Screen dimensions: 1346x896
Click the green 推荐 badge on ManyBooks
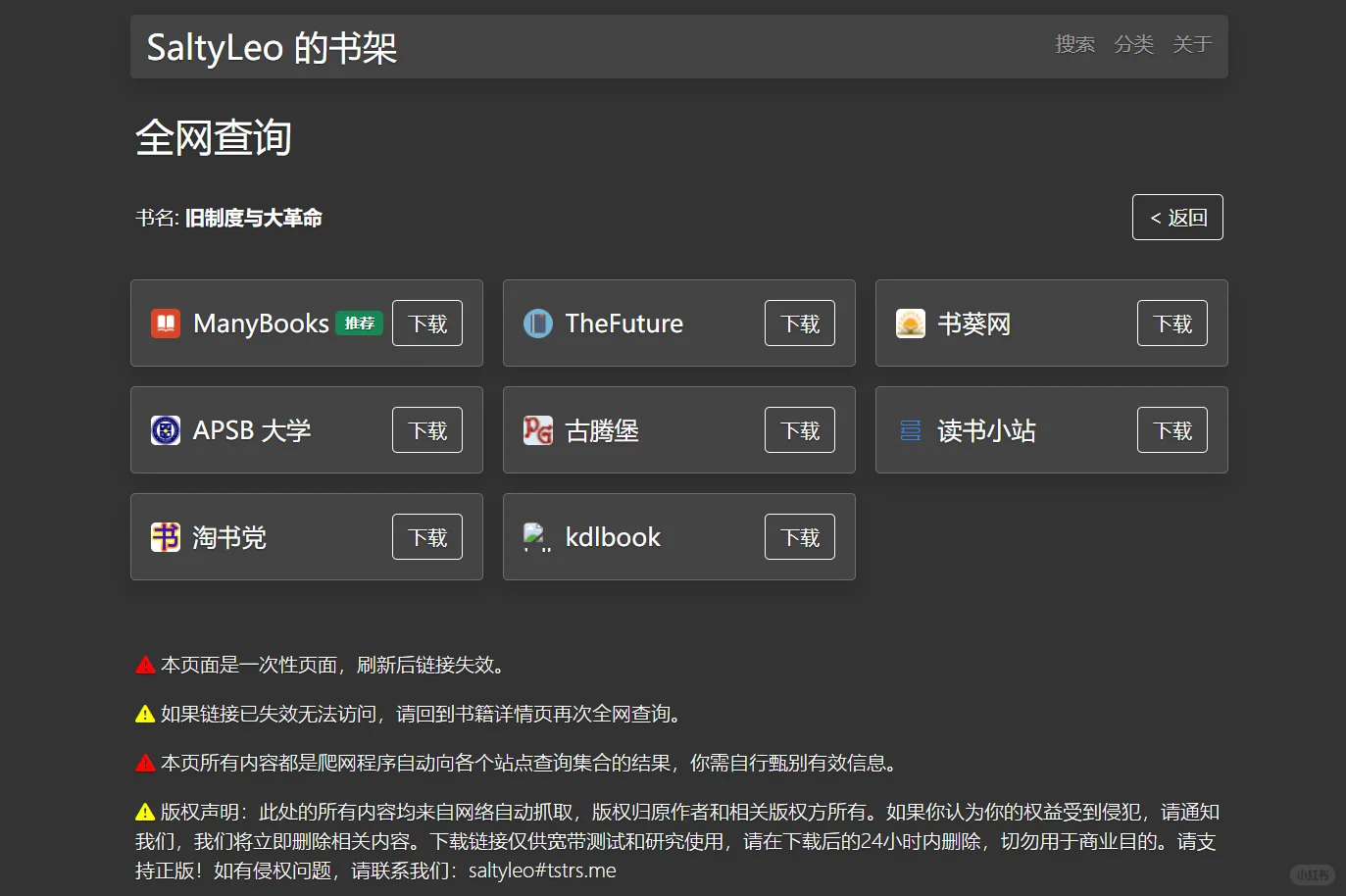359,324
